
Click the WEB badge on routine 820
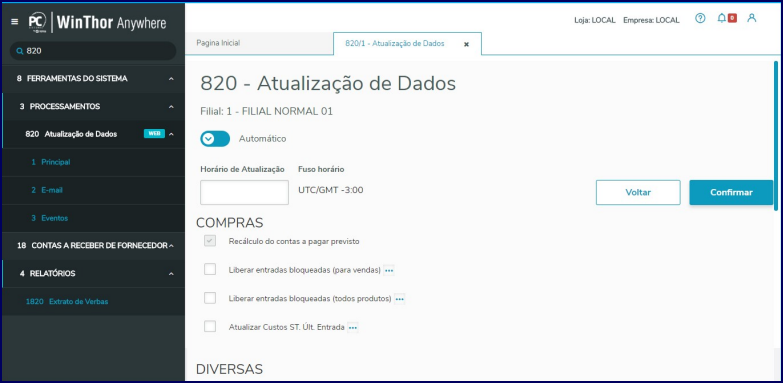154,134
